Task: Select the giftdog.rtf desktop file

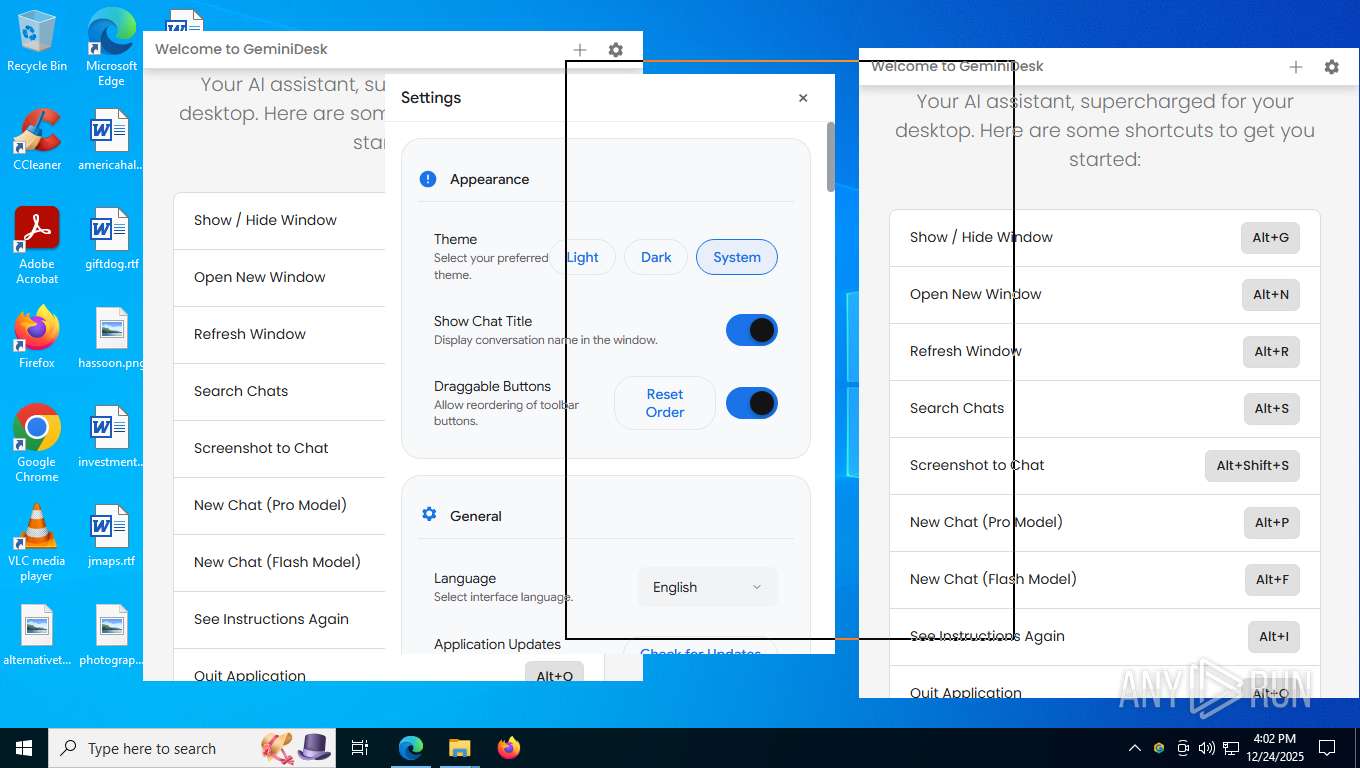Action: (x=111, y=239)
